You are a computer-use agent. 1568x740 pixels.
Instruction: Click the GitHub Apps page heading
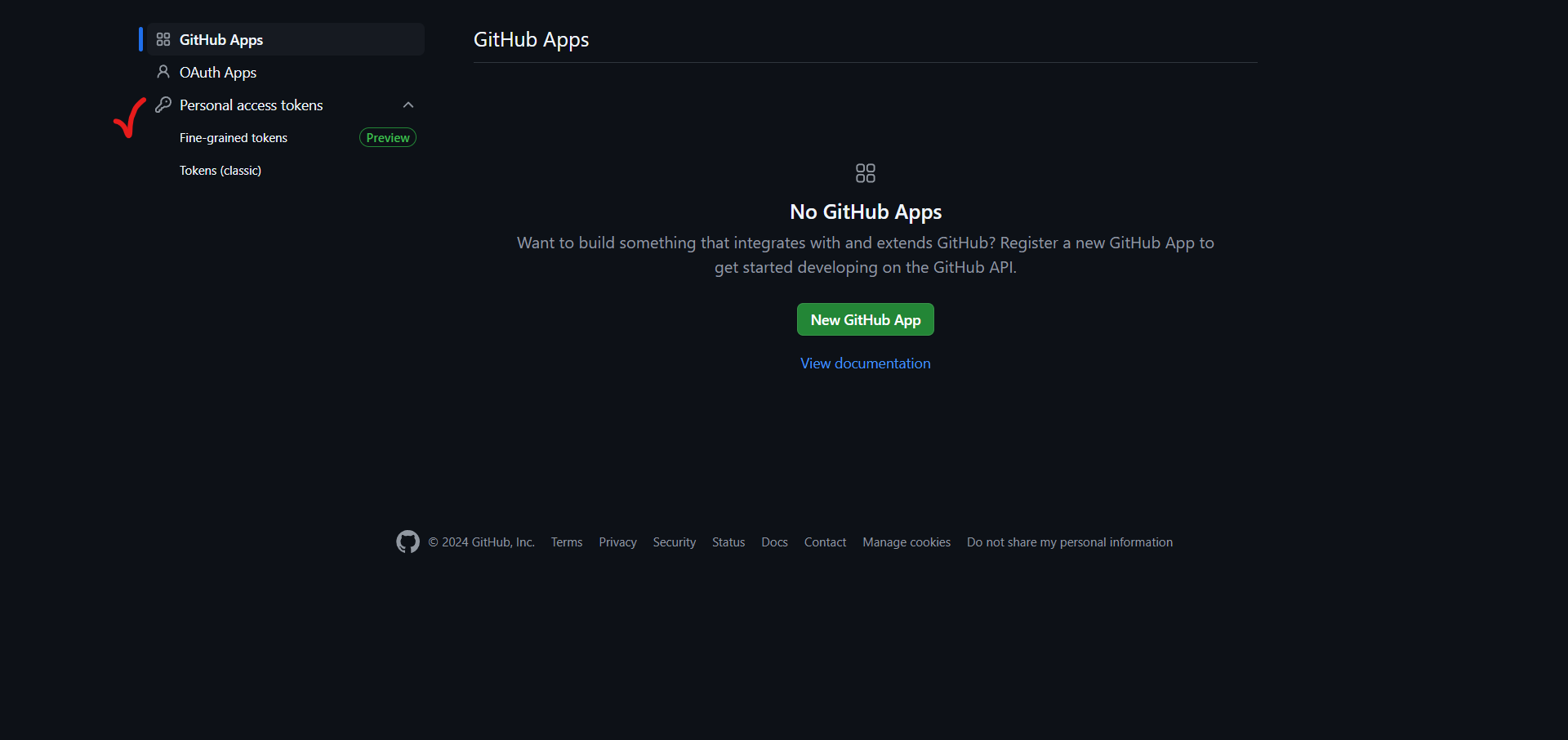tap(531, 39)
